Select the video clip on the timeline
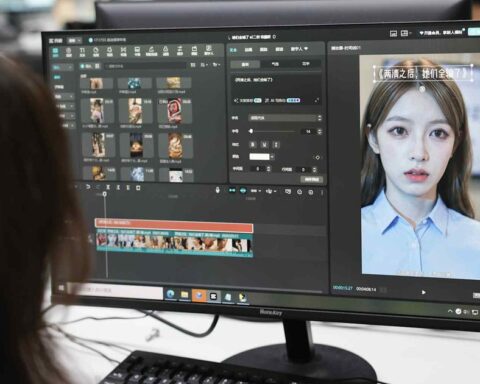Image resolution: width=480 pixels, height=384 pixels. coord(174,243)
